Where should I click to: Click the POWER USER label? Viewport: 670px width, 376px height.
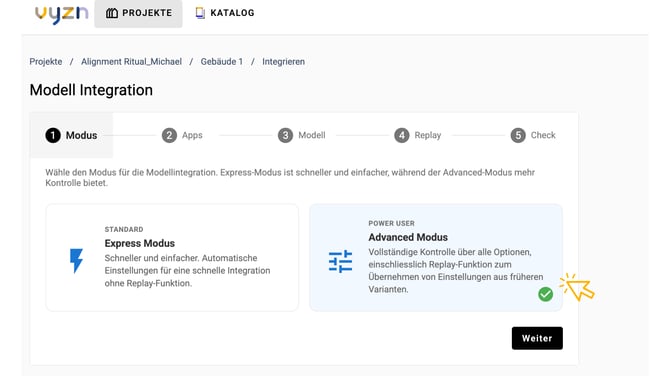pos(391,223)
